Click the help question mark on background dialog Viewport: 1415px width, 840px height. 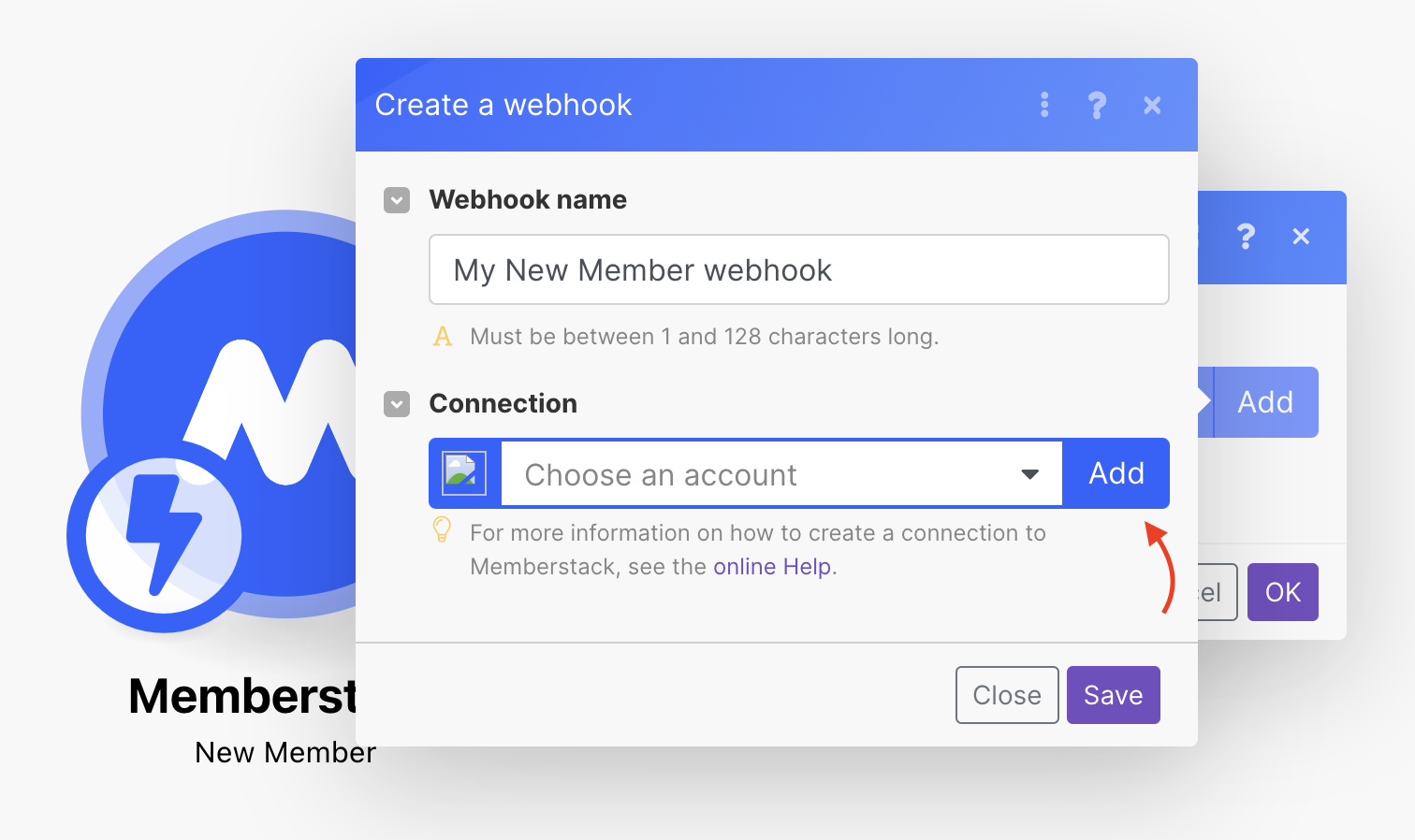pyautogui.click(x=1246, y=236)
